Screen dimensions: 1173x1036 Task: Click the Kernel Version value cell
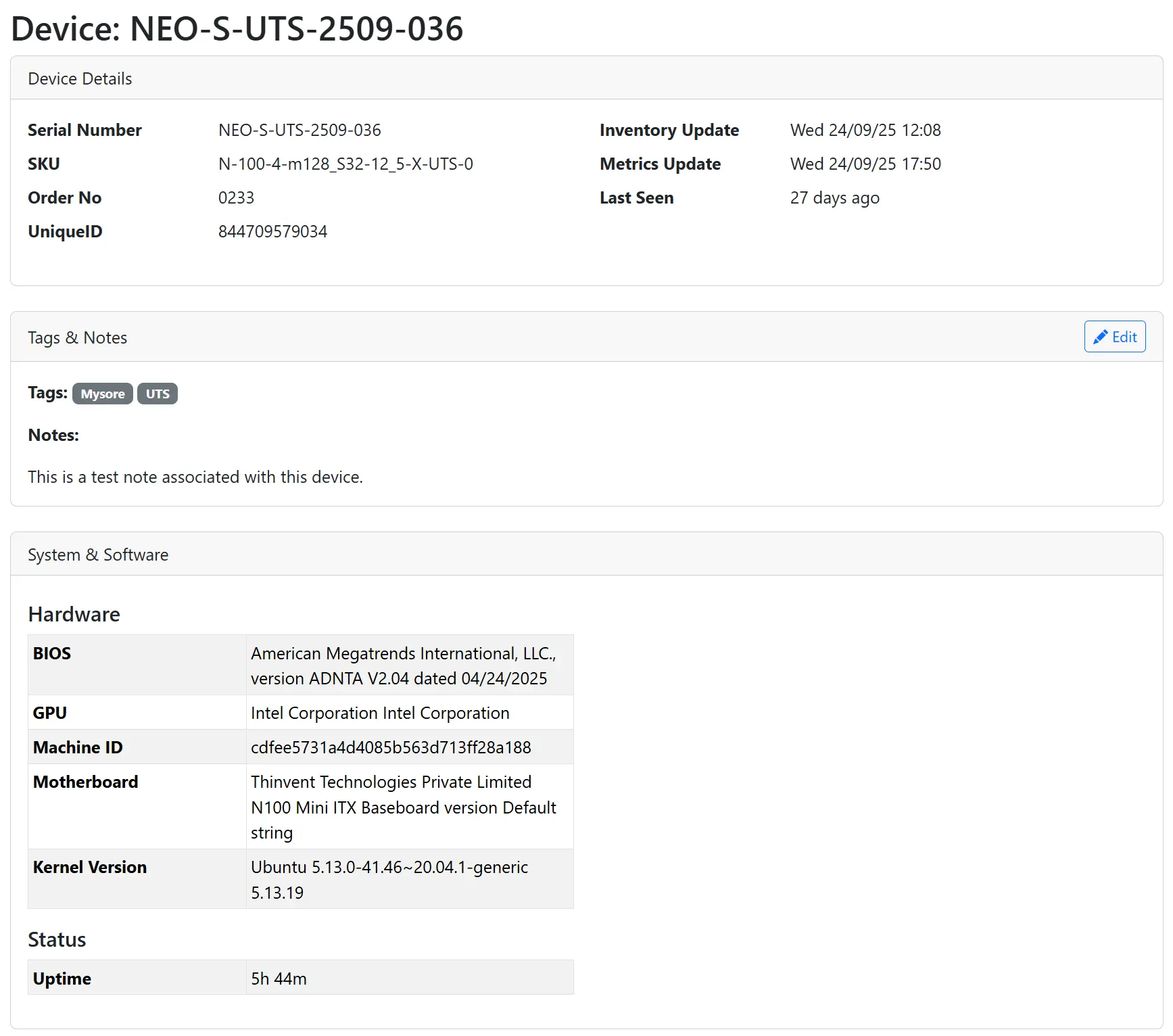tap(389, 879)
